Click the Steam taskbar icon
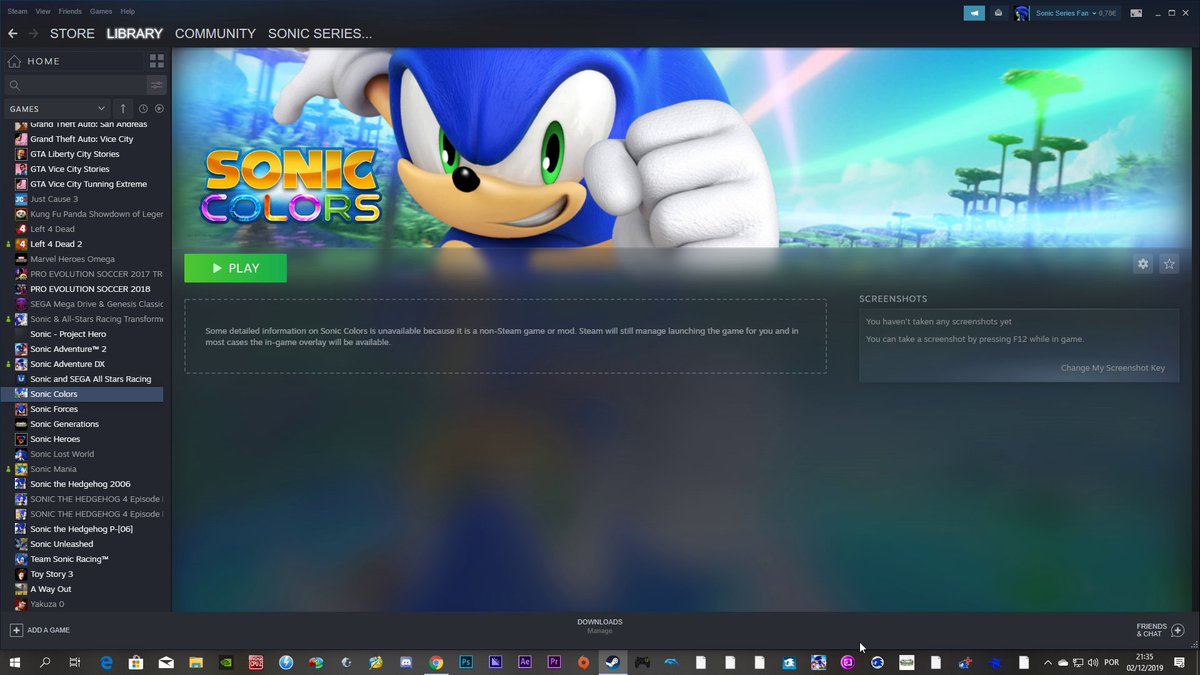The width and height of the screenshot is (1200, 675). pos(613,662)
